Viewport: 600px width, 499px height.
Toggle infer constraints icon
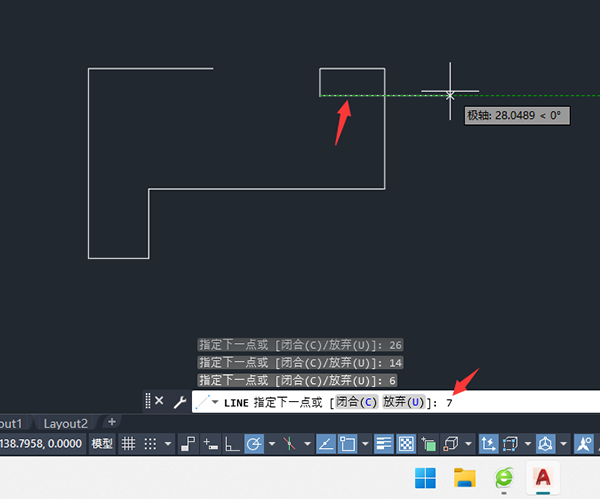[188, 444]
